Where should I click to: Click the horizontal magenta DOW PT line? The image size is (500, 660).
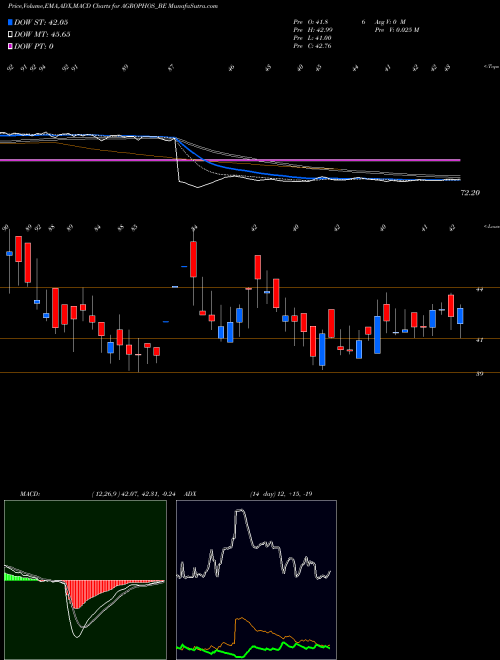click(230, 160)
